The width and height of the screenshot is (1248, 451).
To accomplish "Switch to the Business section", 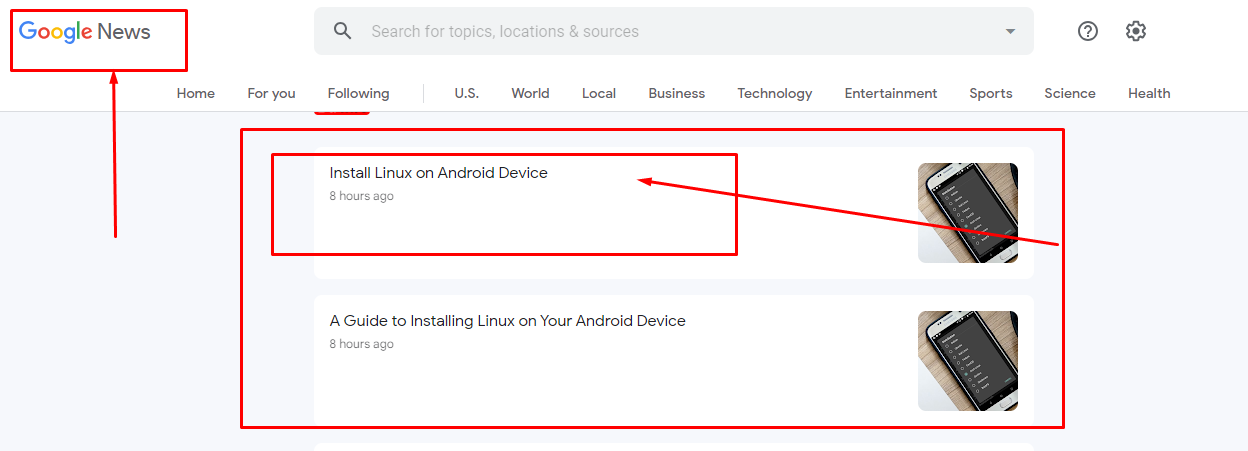I will [676, 93].
